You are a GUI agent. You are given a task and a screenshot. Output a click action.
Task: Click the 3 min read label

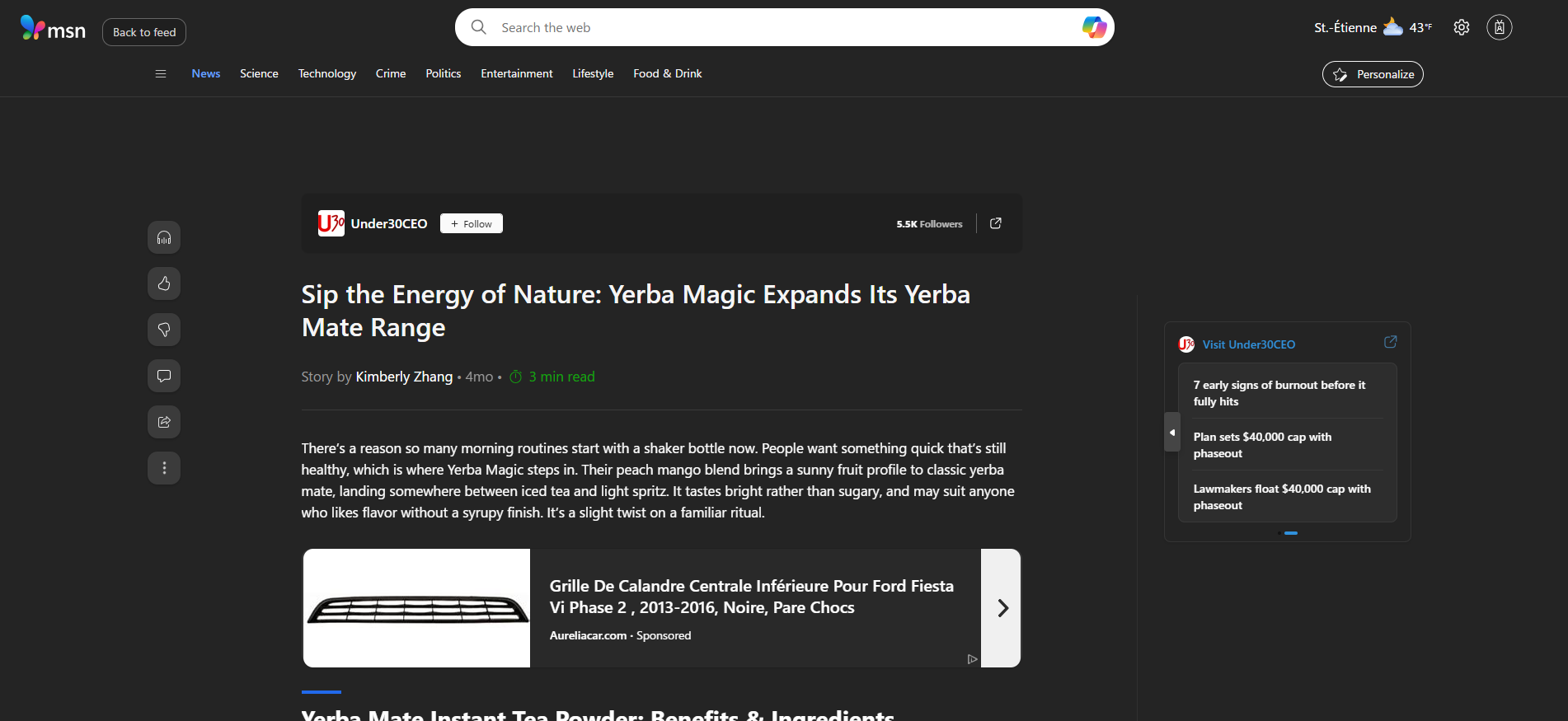click(x=561, y=377)
